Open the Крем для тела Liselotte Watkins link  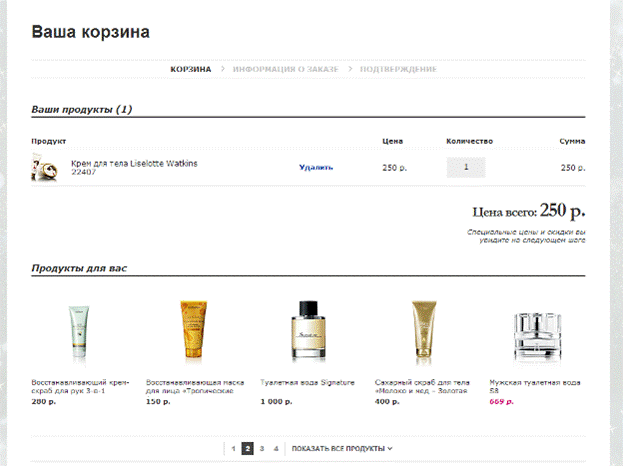[134, 163]
